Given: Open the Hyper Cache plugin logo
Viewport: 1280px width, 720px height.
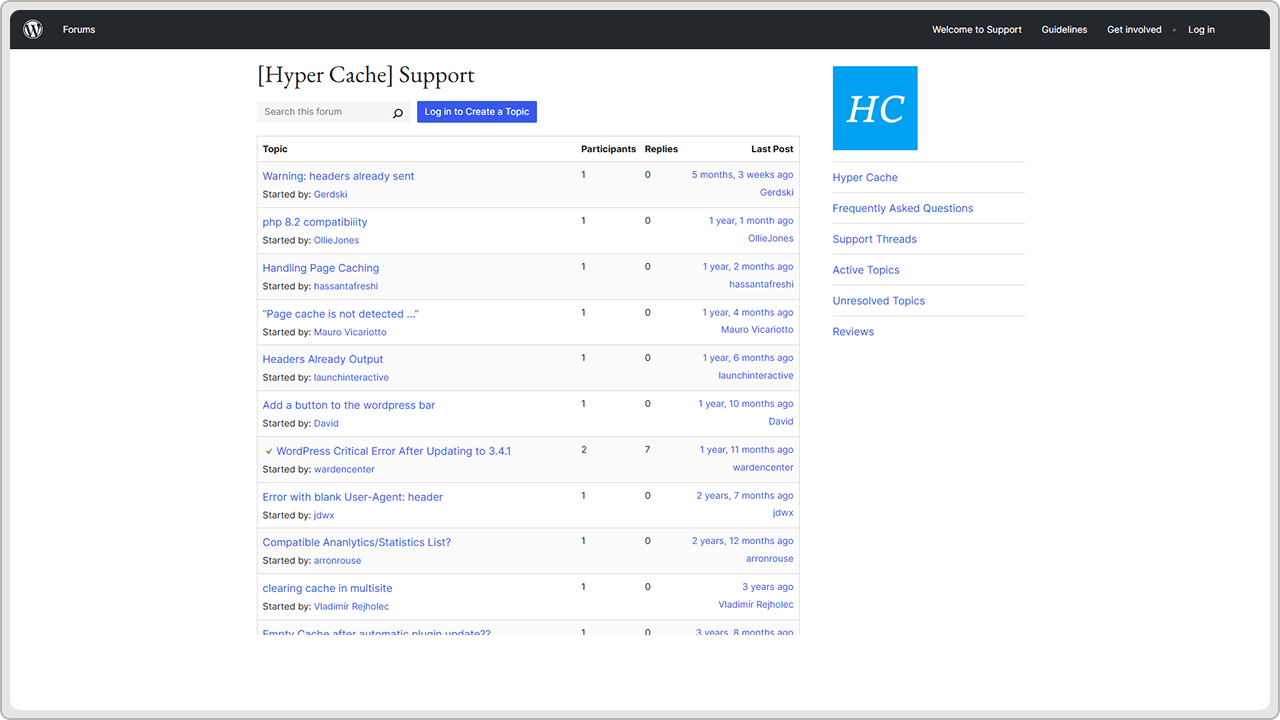Looking at the screenshot, I should pyautogui.click(x=875, y=108).
